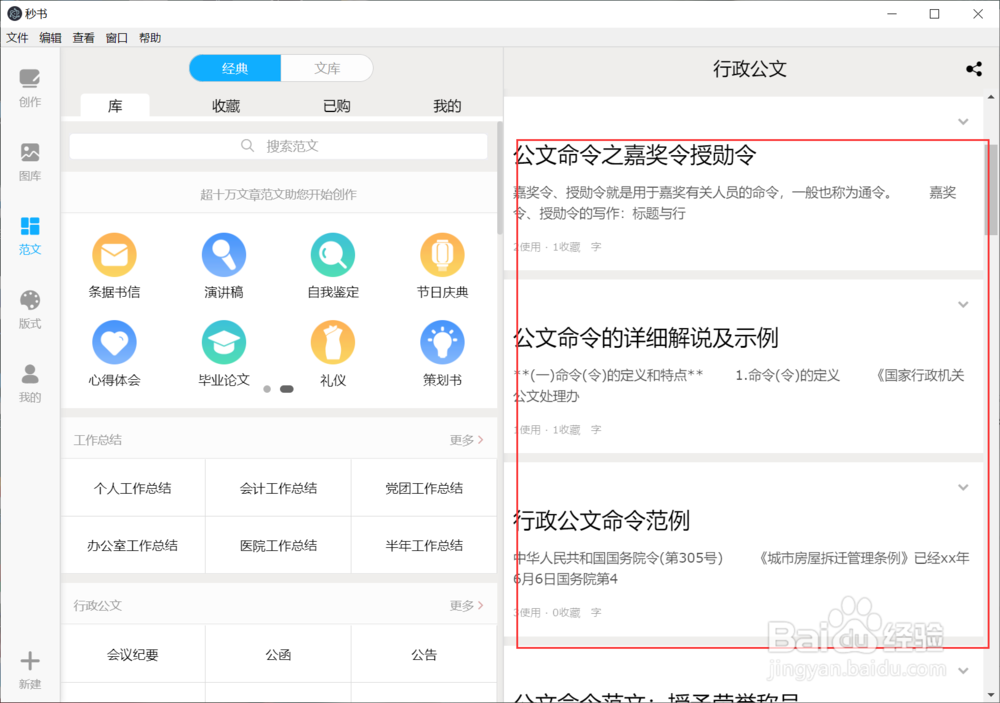Image resolution: width=1000 pixels, height=703 pixels.
Task: Select the 版式 sidebar icon
Action: [x=29, y=308]
